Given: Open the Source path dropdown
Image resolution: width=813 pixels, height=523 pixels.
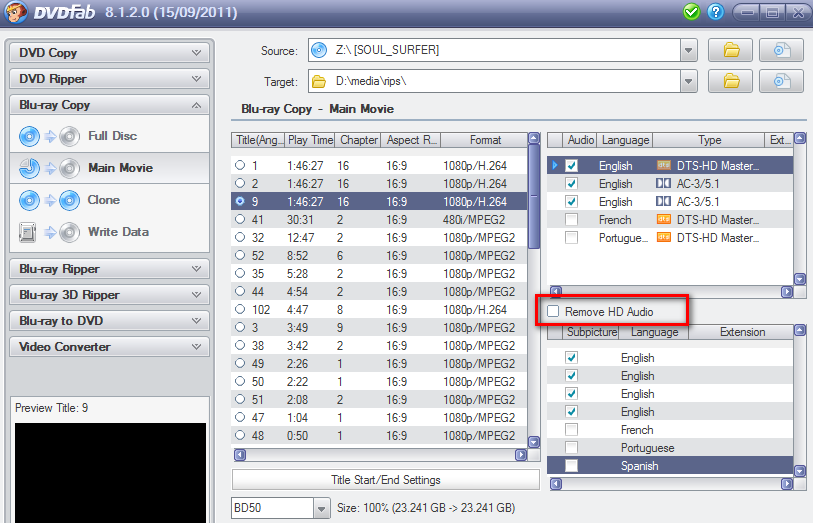Looking at the screenshot, I should pos(689,50).
